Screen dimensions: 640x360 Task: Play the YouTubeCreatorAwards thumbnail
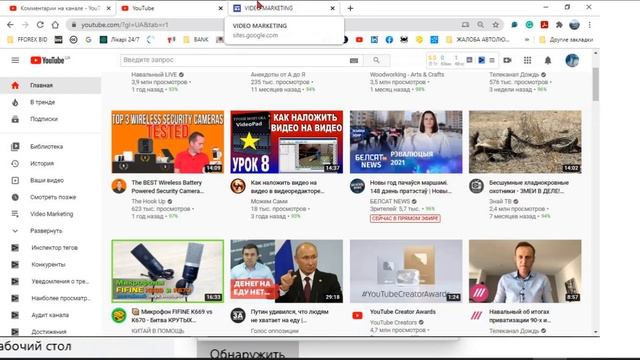(406, 271)
